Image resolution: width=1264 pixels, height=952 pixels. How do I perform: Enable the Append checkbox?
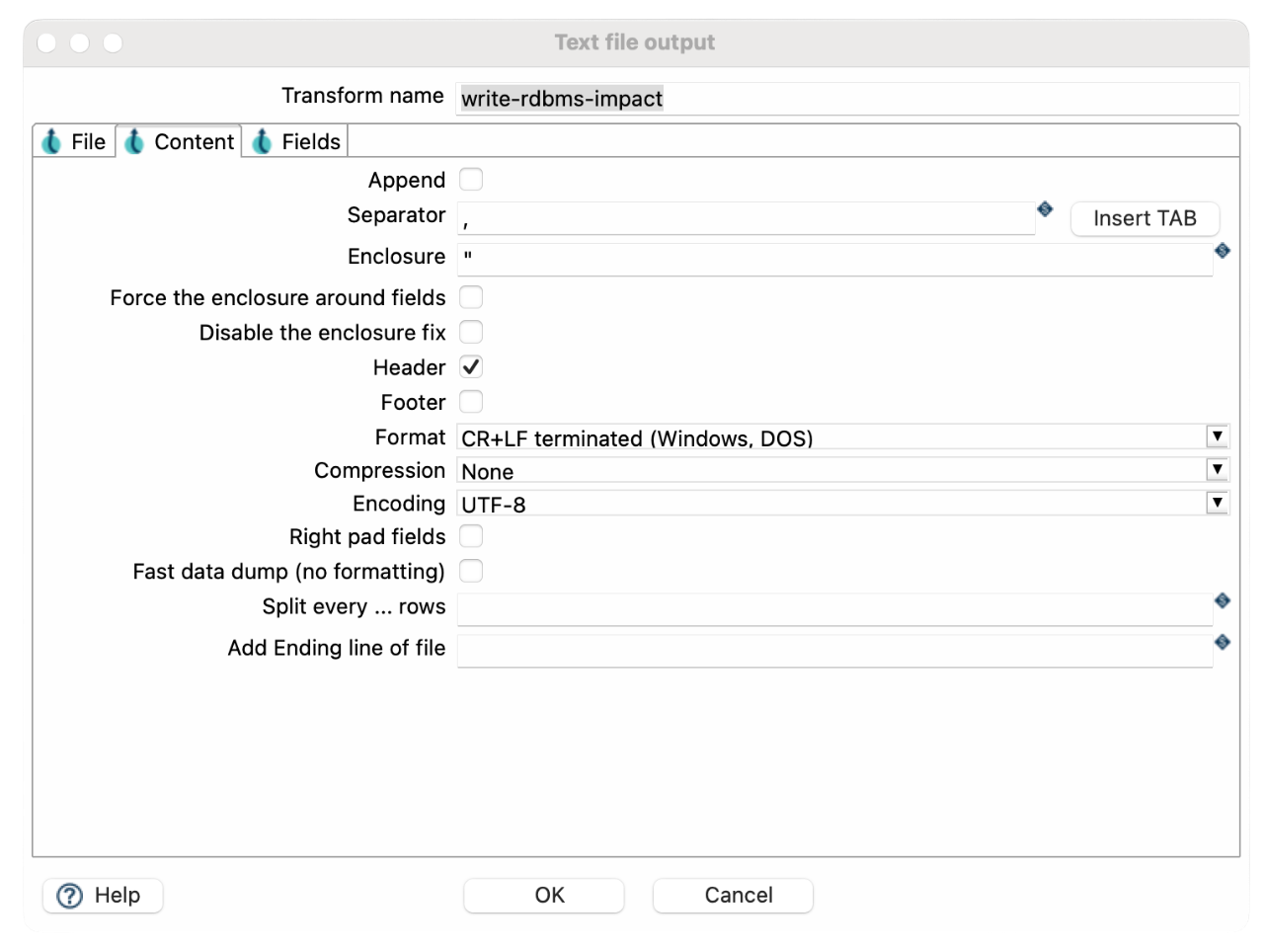[471, 180]
